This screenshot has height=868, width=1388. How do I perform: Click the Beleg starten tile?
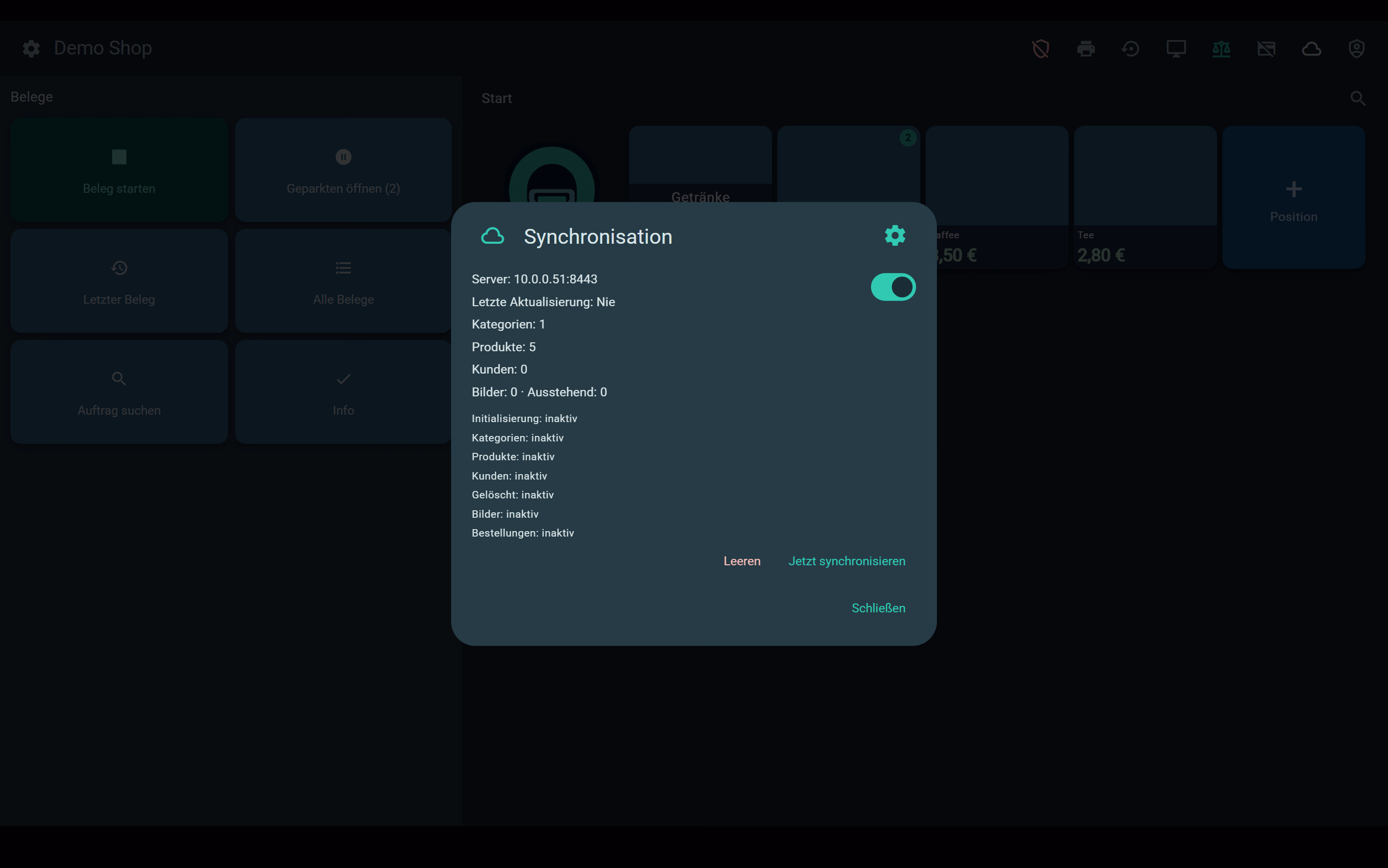119,170
